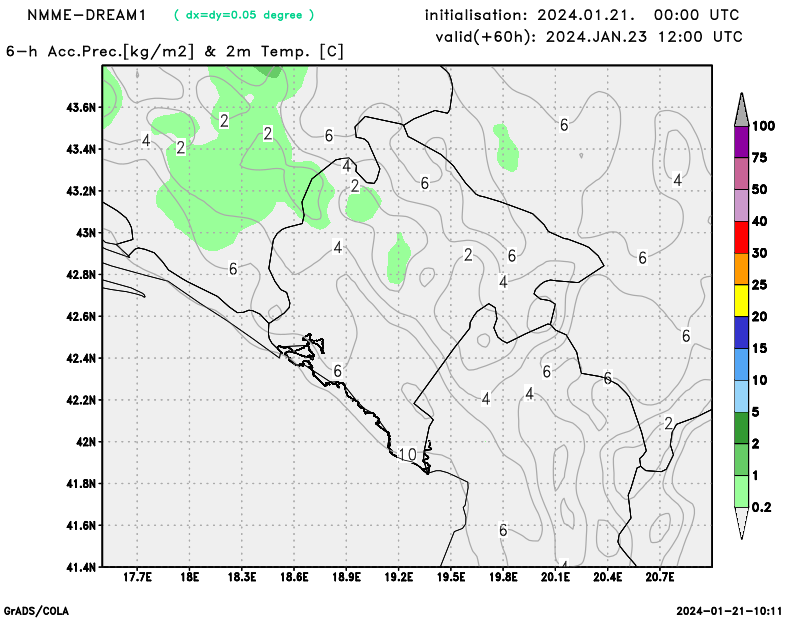Click the 18.9E longitude label
The width and height of the screenshot is (800, 618).
(346, 577)
